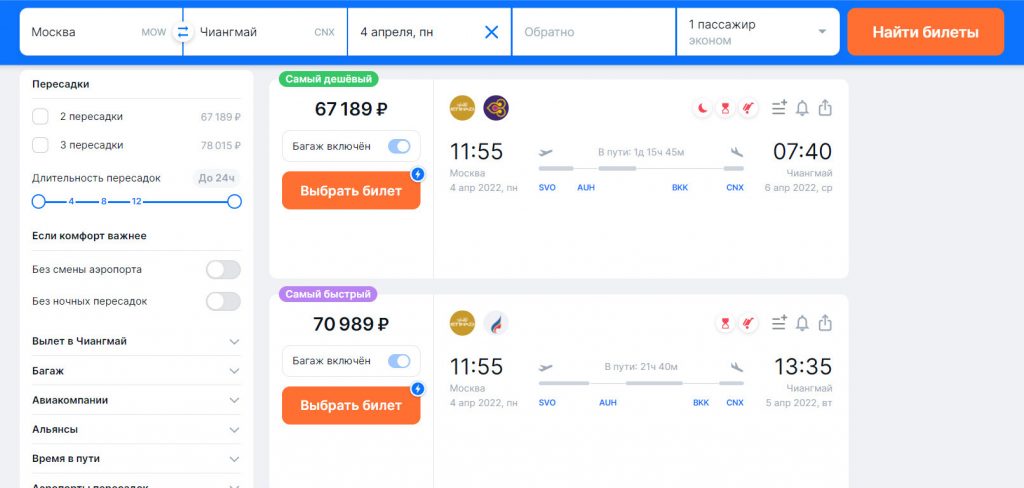
Task: Enable Без ночных пересадок switch
Action: (223, 301)
